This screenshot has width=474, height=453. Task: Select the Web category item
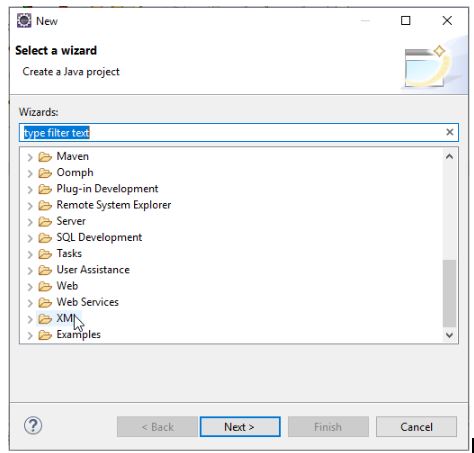(67, 286)
